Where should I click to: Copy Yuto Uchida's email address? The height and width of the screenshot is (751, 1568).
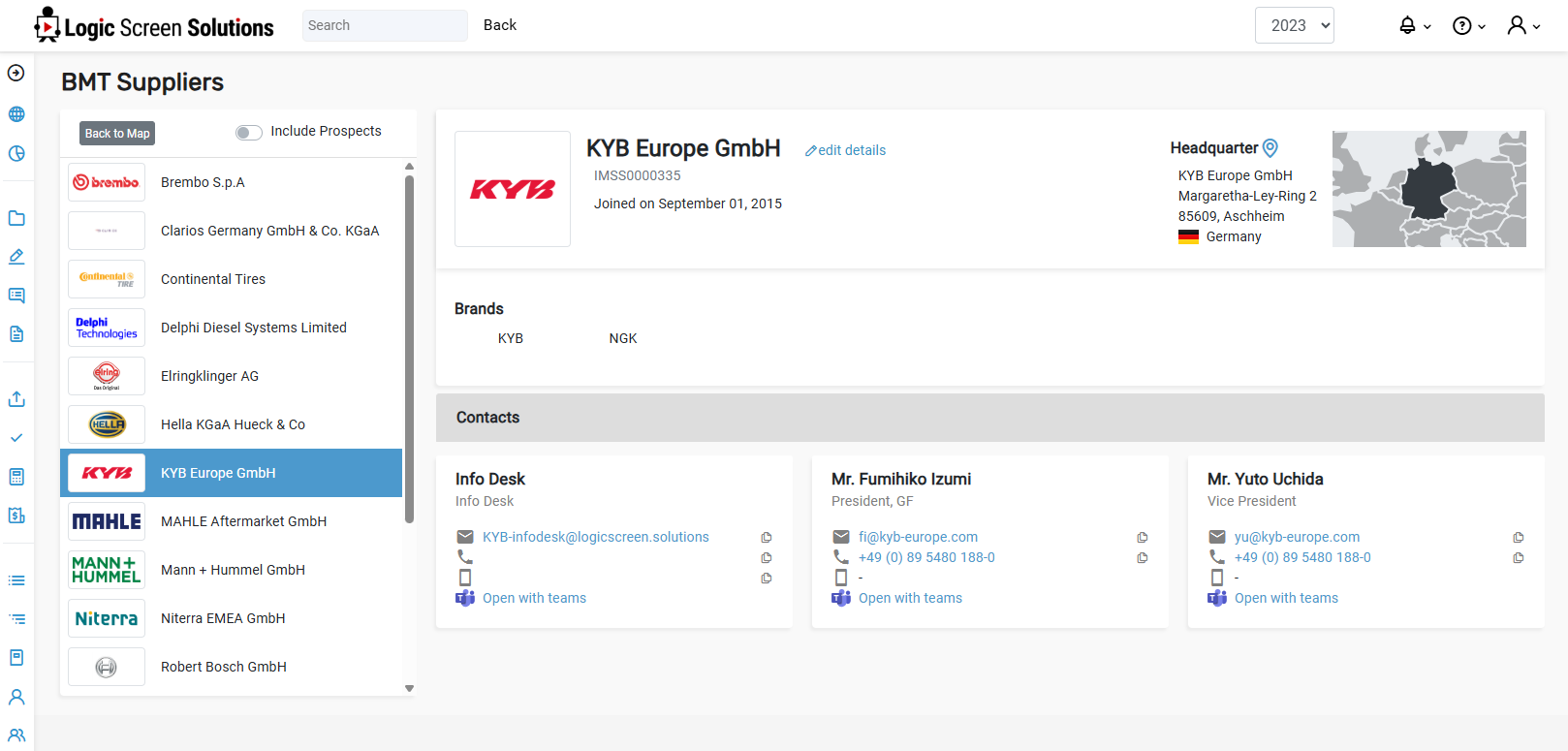(x=1519, y=538)
